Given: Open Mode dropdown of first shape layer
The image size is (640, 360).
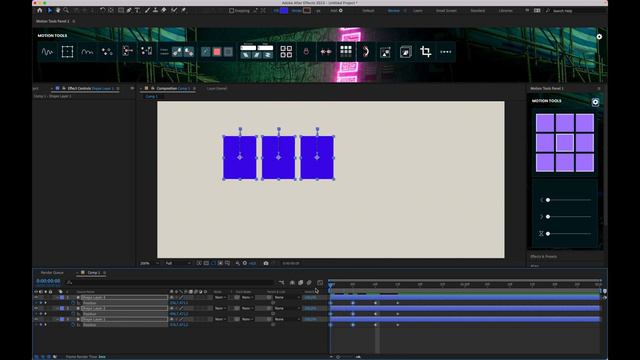Looking at the screenshot, I should click(220, 298).
